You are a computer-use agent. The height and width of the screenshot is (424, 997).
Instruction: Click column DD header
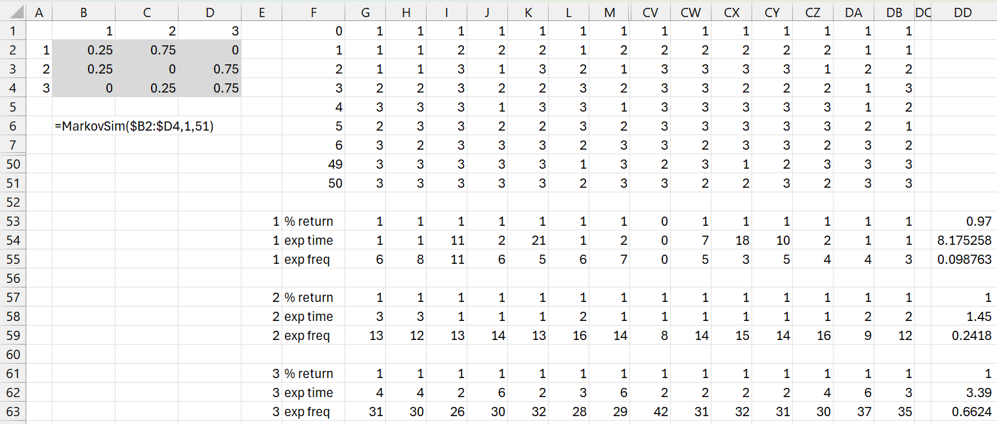pos(963,13)
